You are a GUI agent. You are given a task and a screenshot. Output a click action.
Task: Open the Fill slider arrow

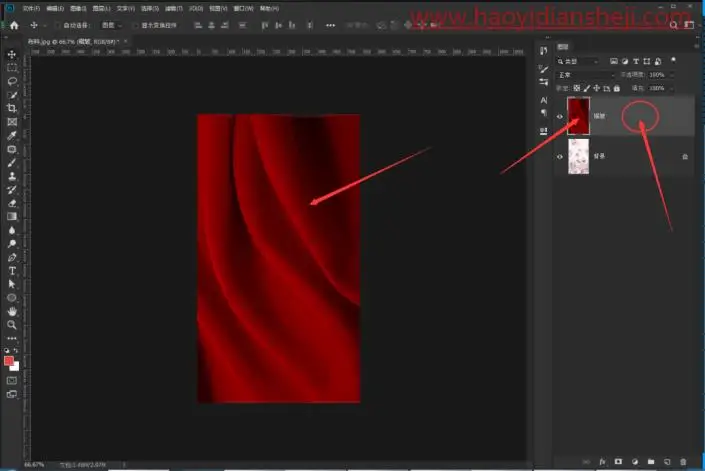coord(672,89)
